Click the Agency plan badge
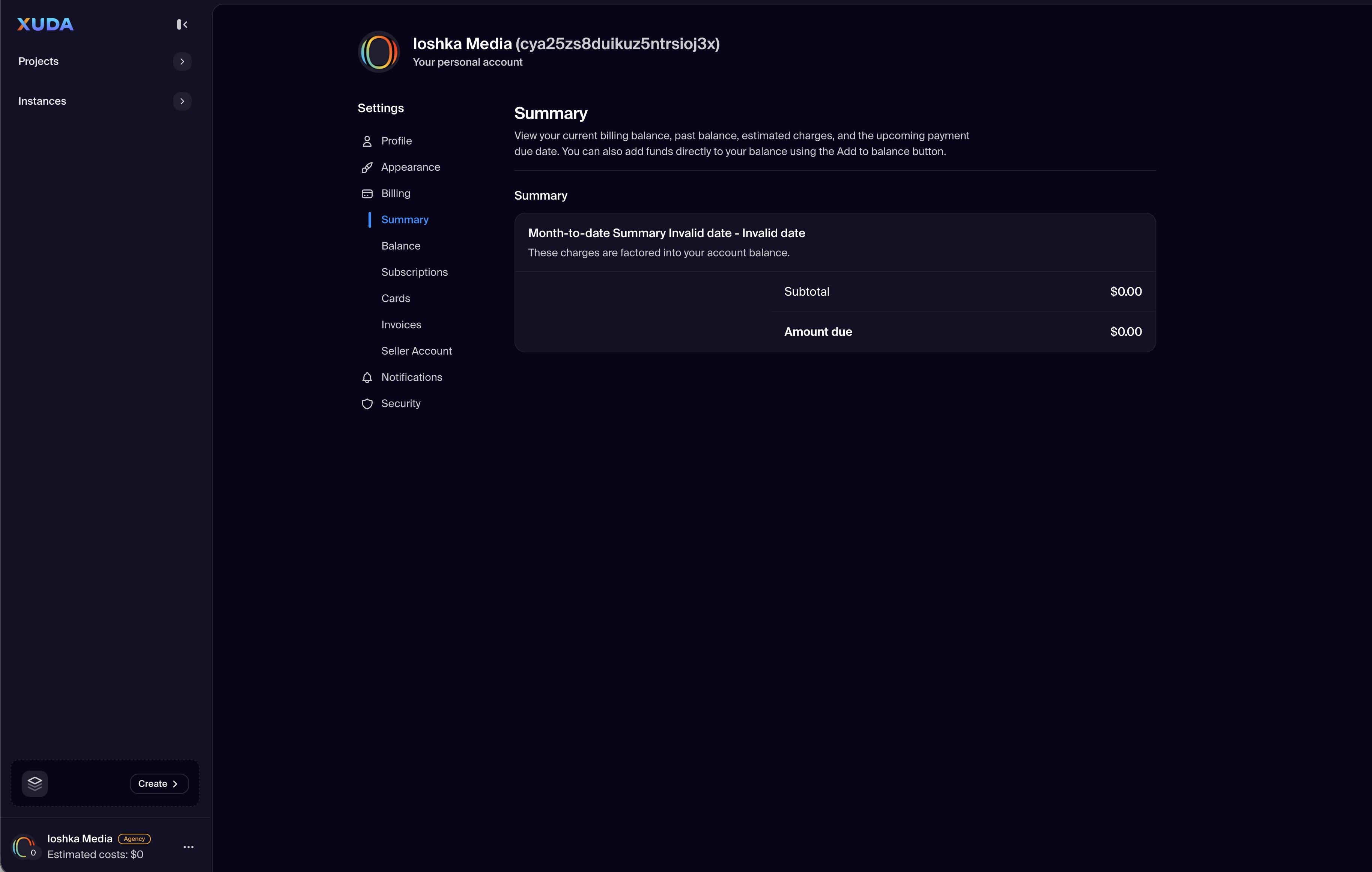The width and height of the screenshot is (1372, 872). (134, 838)
